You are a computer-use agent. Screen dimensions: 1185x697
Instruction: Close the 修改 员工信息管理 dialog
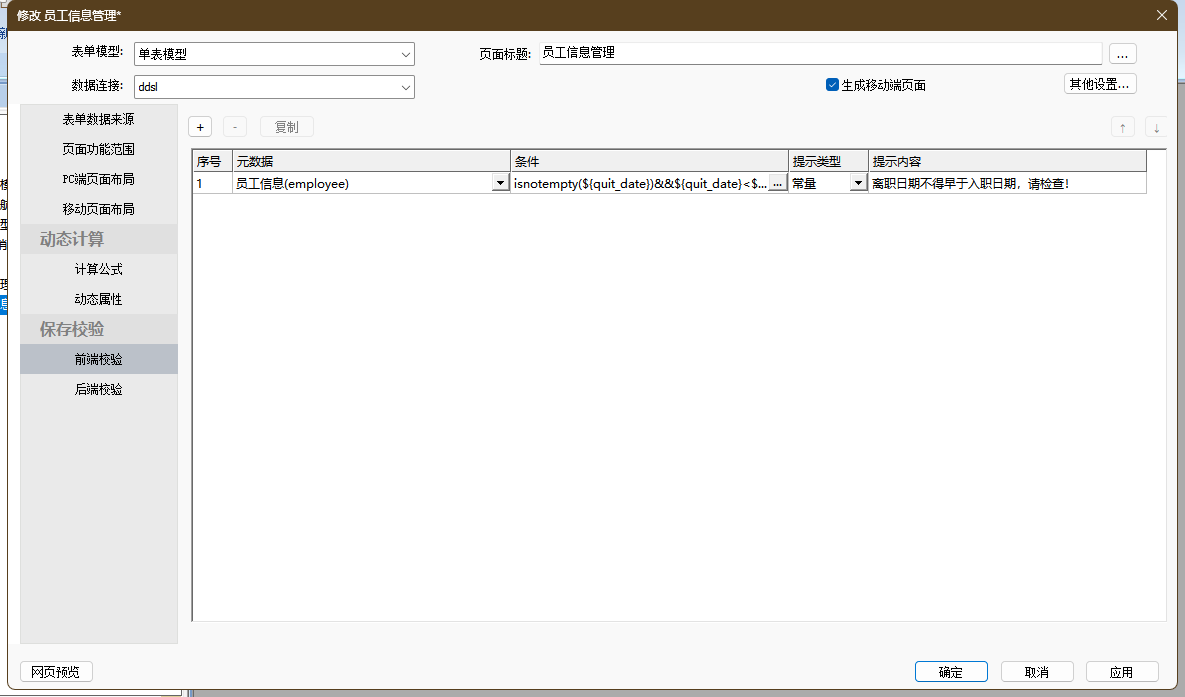tap(1161, 15)
